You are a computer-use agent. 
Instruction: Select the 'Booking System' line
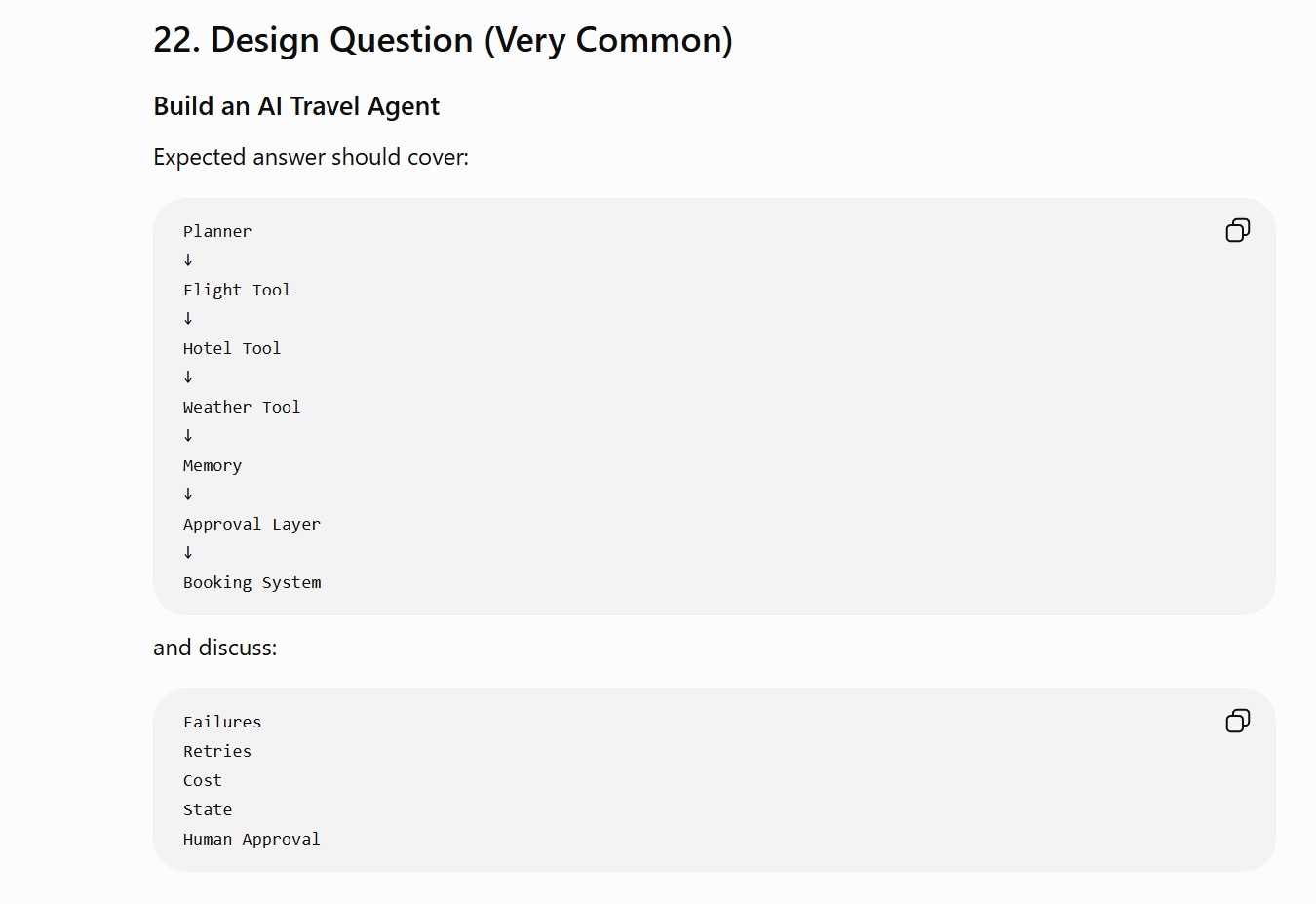point(252,582)
